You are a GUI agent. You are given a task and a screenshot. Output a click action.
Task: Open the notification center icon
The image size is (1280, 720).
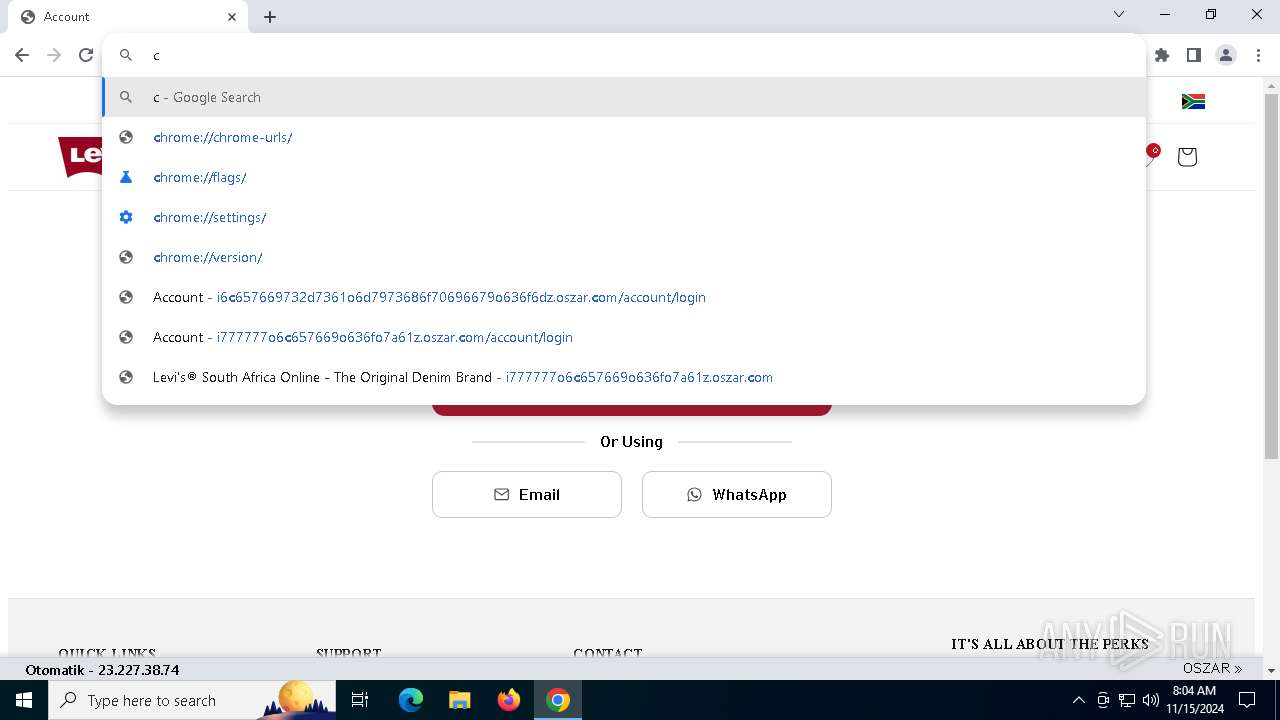pyautogui.click(x=1247, y=700)
